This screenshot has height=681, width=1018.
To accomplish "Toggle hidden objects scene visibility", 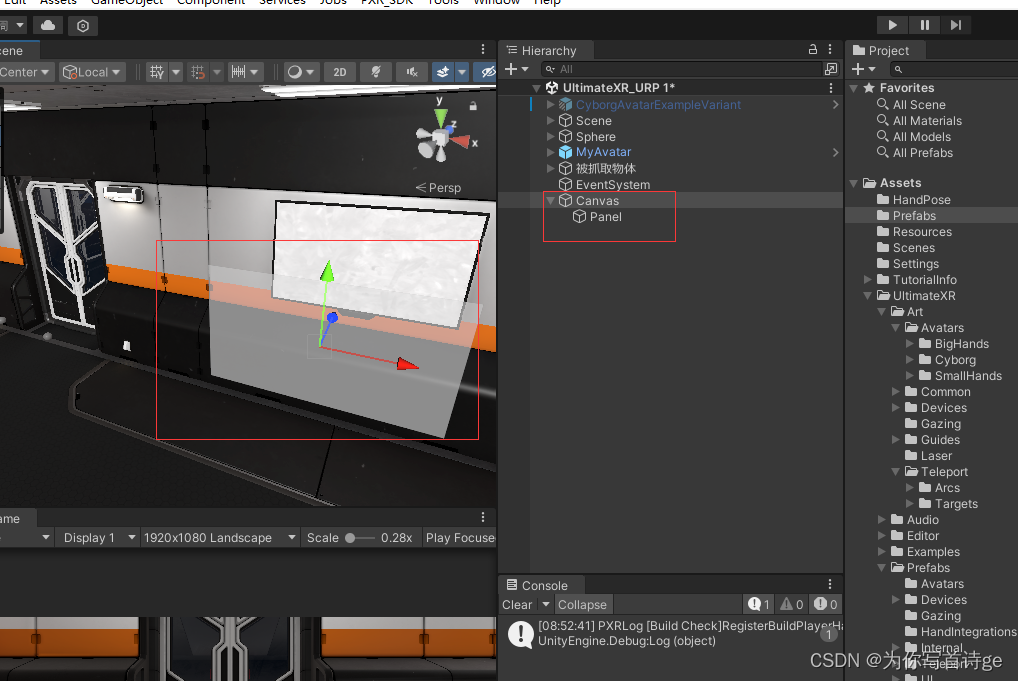I will [x=487, y=72].
